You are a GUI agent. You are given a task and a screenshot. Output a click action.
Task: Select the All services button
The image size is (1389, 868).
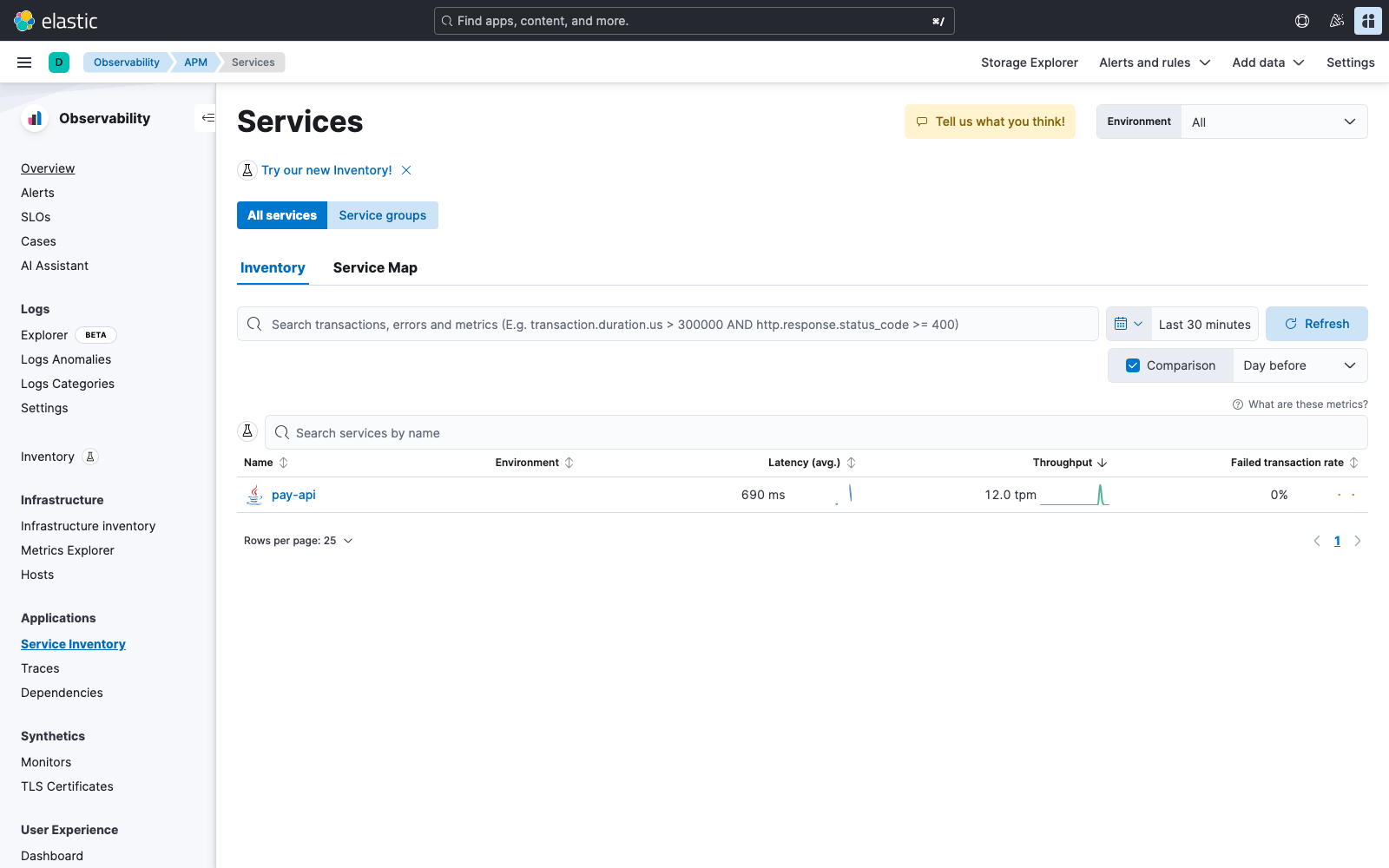282,215
